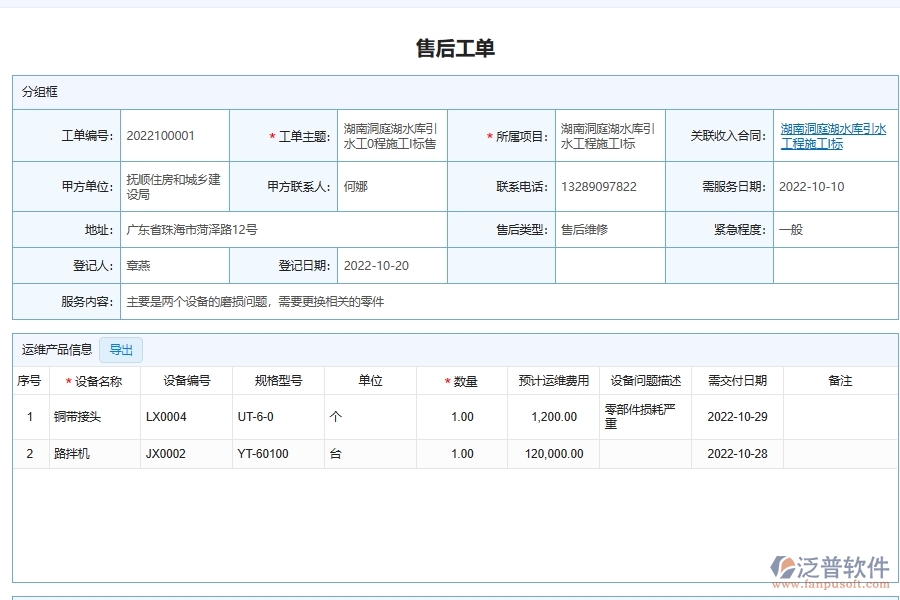900x600 pixels.
Task: Edit the 地址 address field
Action: 250,229
